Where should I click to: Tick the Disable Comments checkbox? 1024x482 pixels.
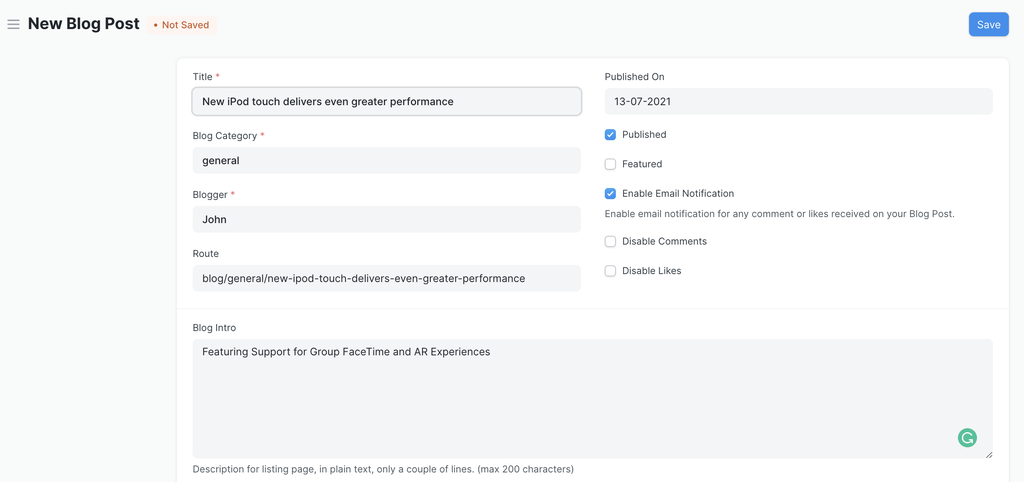[x=610, y=242]
